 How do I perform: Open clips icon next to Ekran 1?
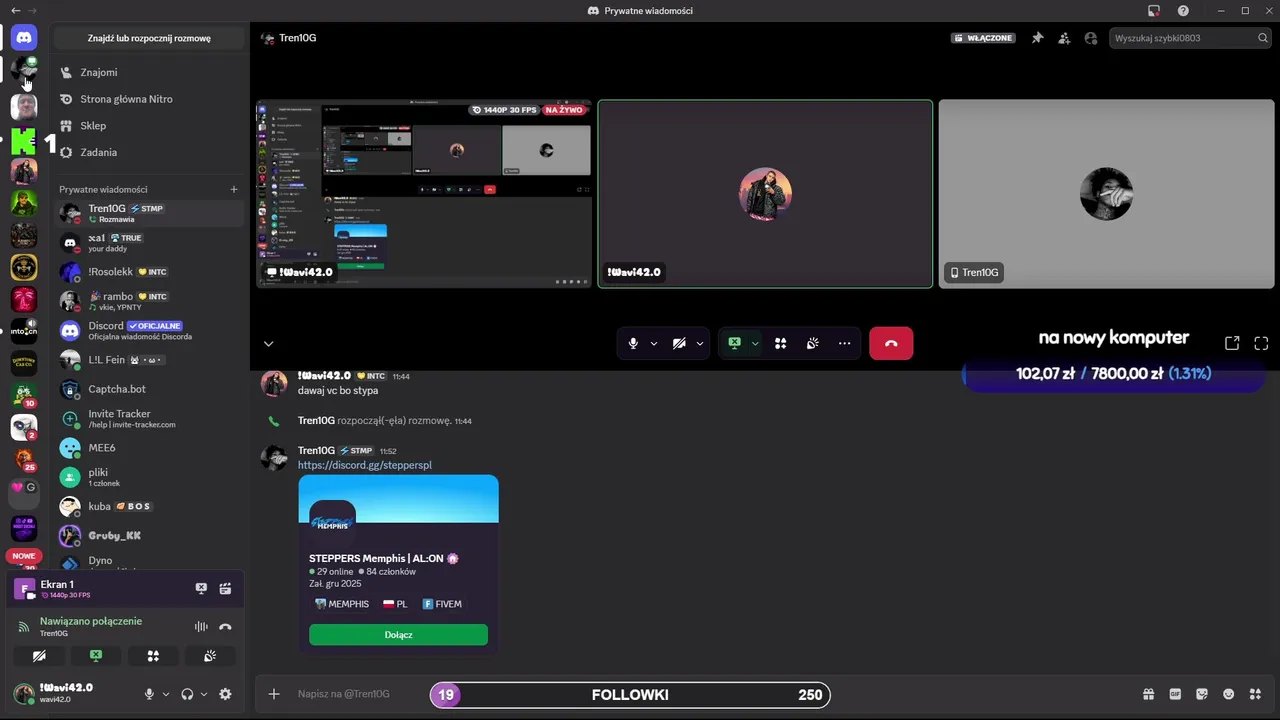pyautogui.click(x=226, y=589)
